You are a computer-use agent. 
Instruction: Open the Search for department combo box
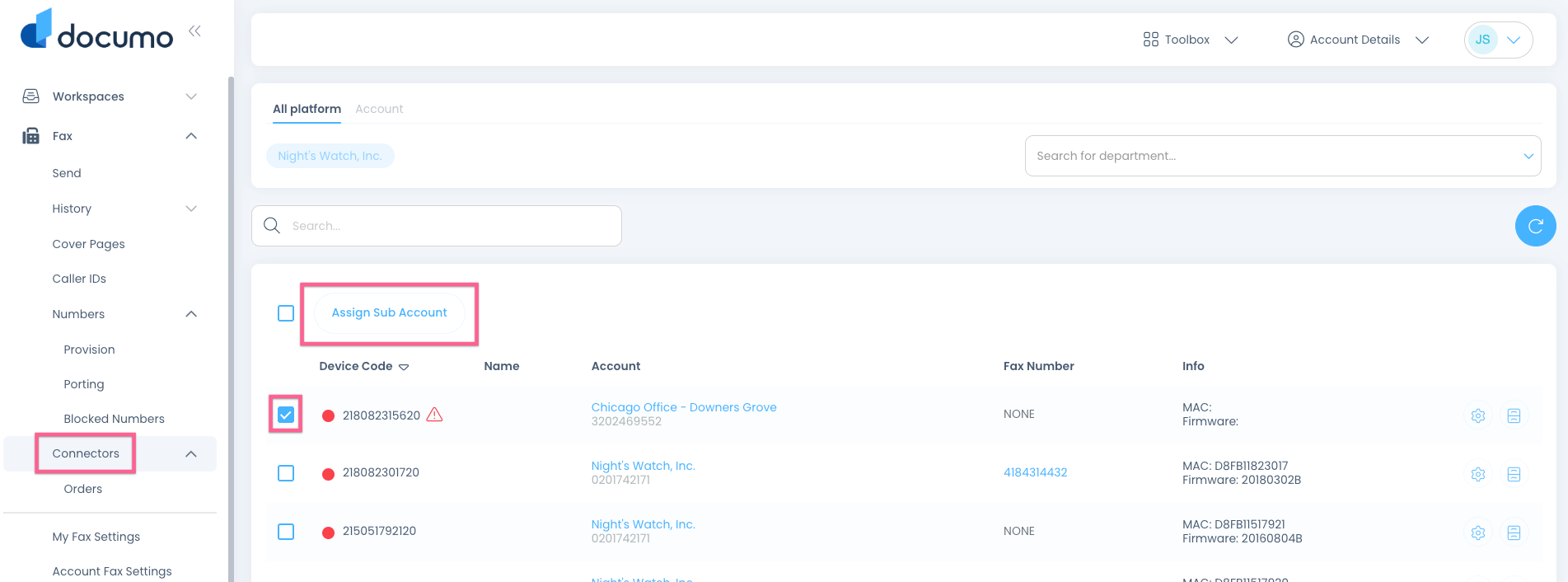point(1282,156)
